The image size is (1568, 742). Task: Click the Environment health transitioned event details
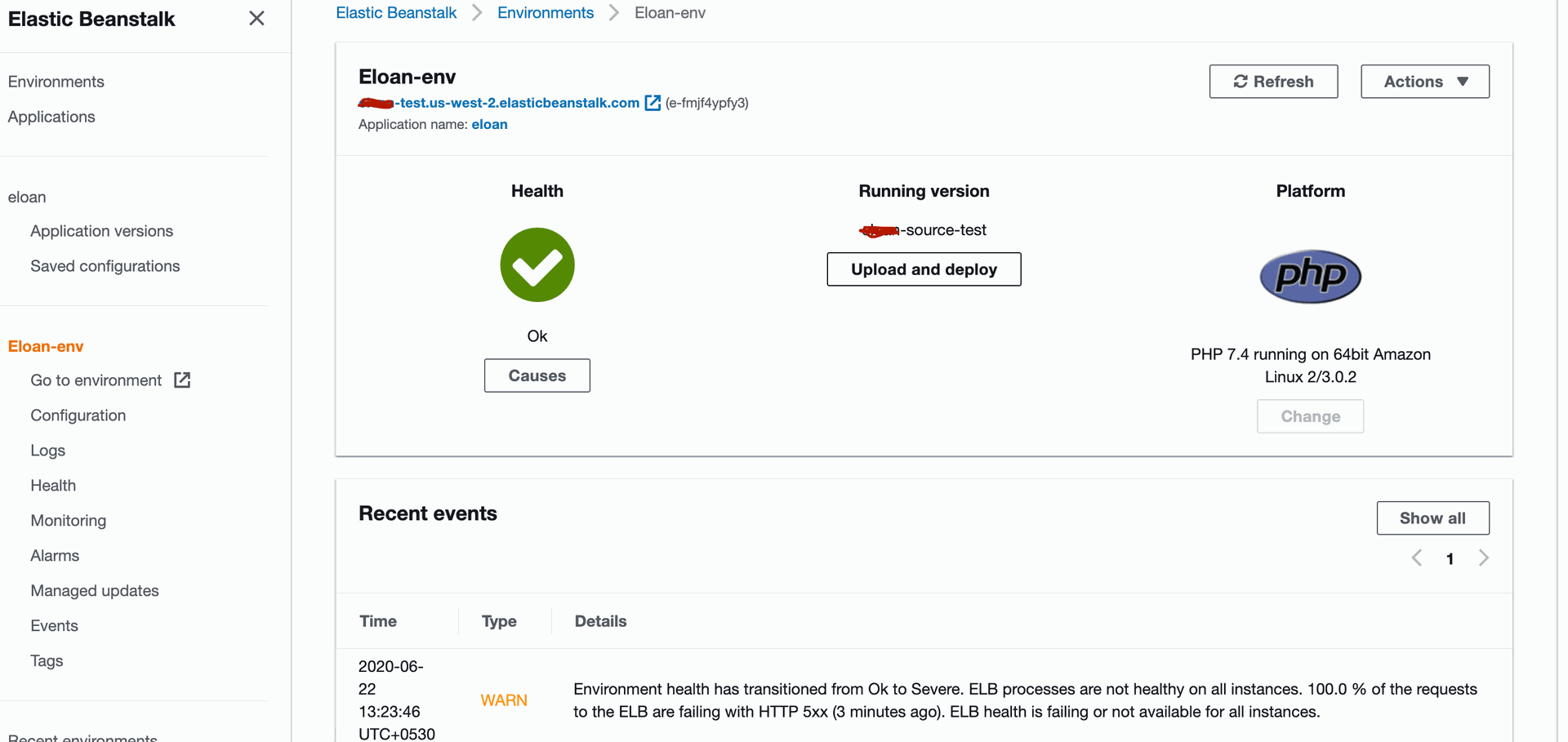click(1025, 700)
